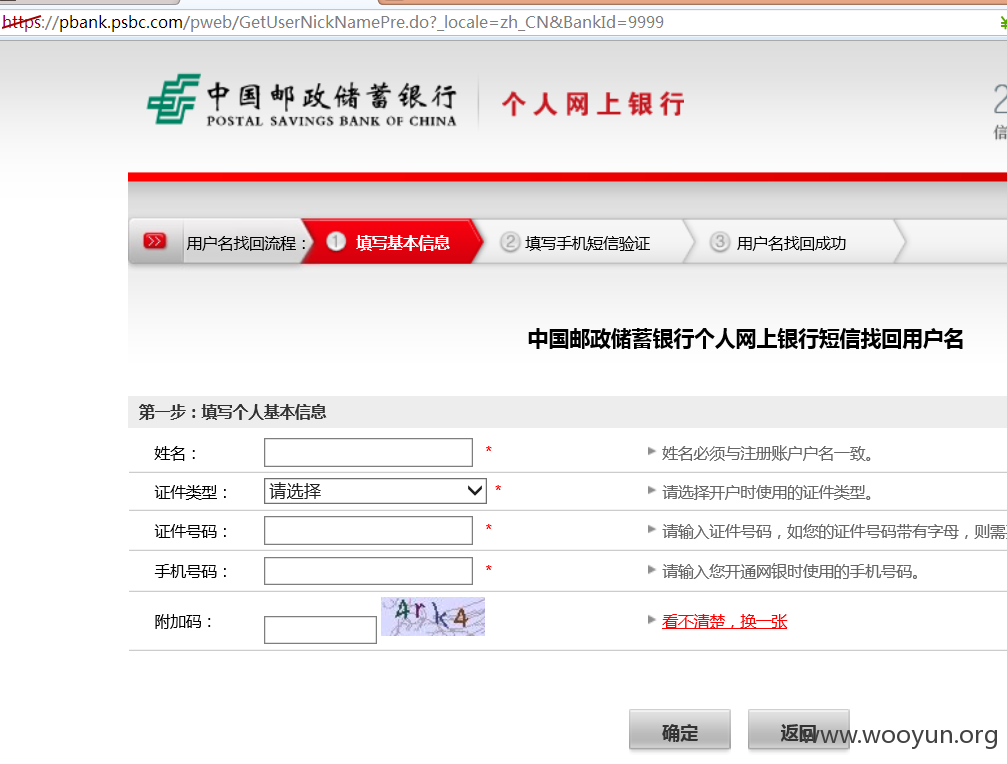Open the 证件类型 dropdown 请选择
1007x764 pixels.
coord(375,491)
